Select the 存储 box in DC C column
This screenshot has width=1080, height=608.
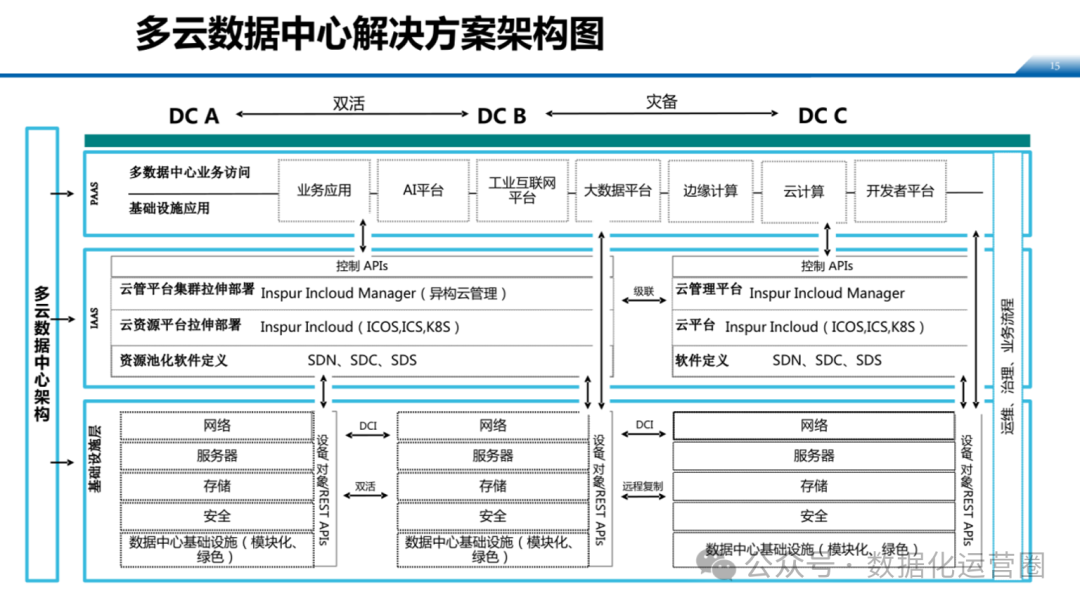[x=814, y=486]
